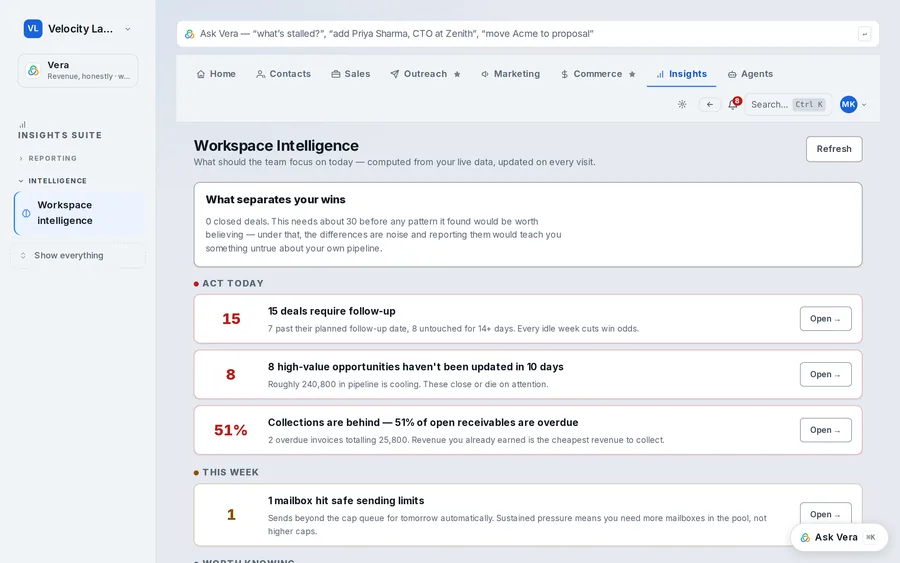Click the "THIS WEEK" section label
Screen dimensions: 900x563
pyautogui.click(x=230, y=472)
